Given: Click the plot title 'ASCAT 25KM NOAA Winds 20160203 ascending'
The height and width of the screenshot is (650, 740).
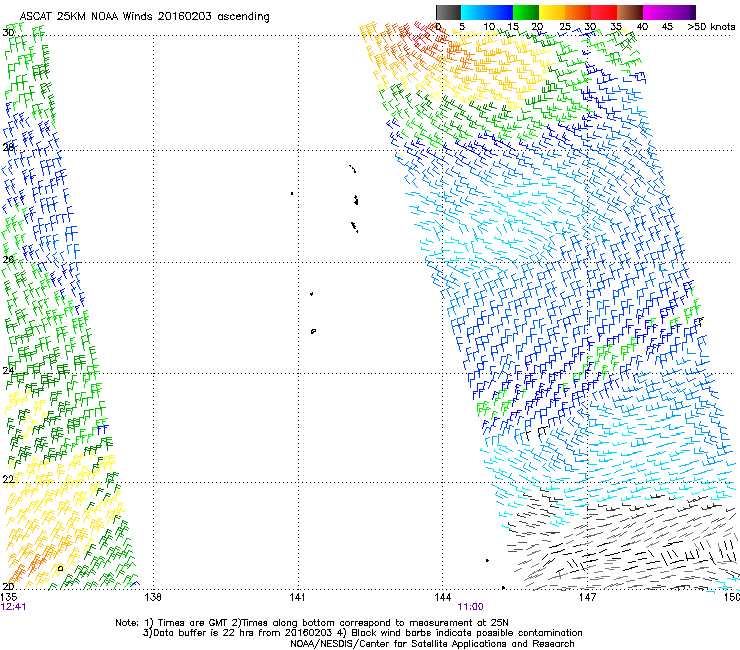Looking at the screenshot, I should 144,17.
